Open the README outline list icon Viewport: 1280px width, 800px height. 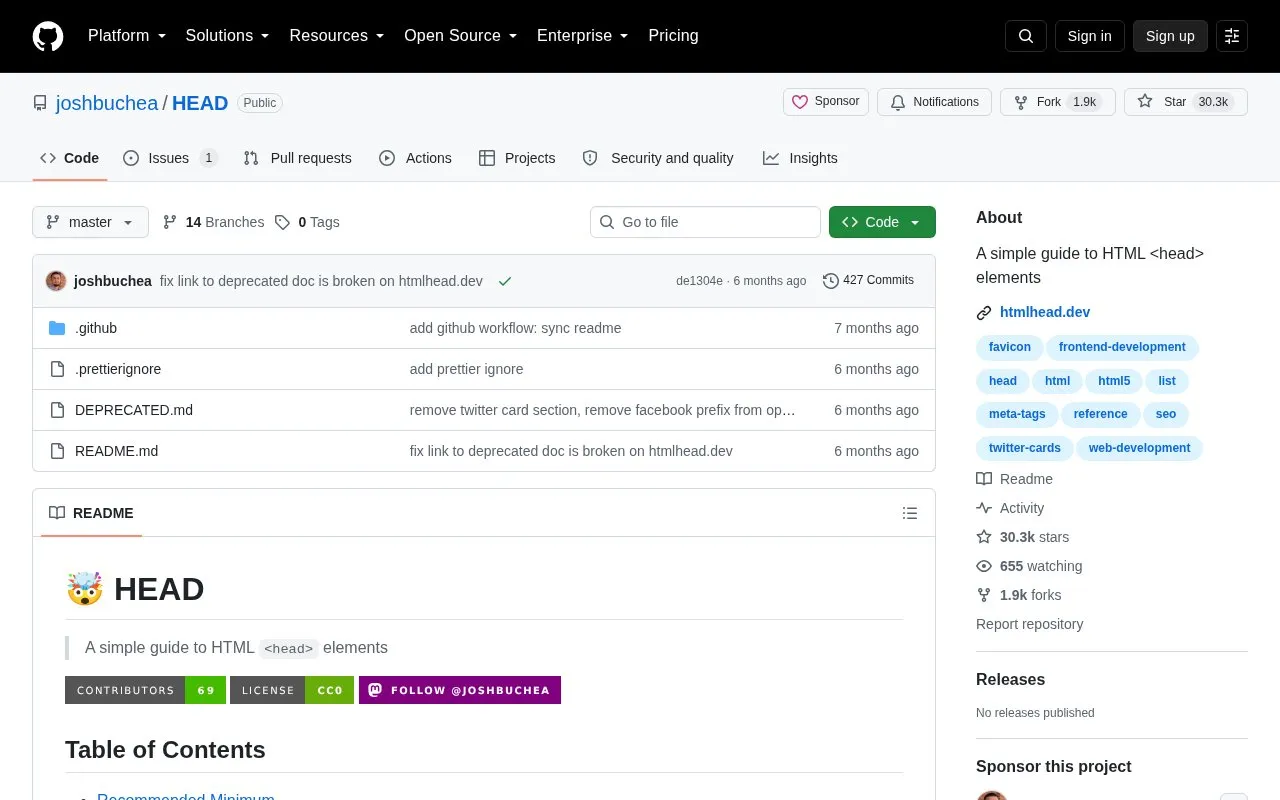click(x=910, y=513)
